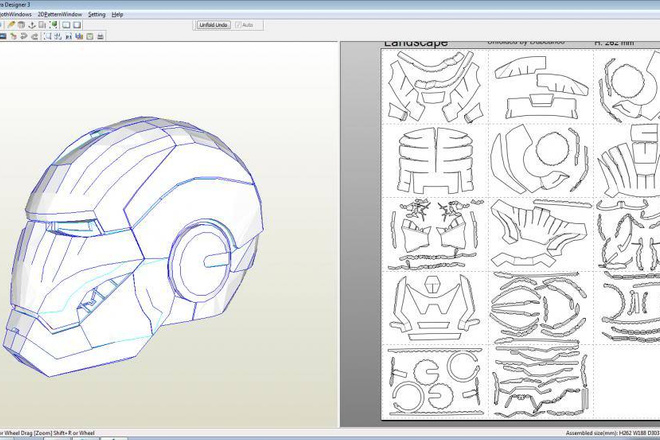The width and height of the screenshot is (660, 440).
Task: Click the green cube 3D model icon
Action: pos(53,24)
